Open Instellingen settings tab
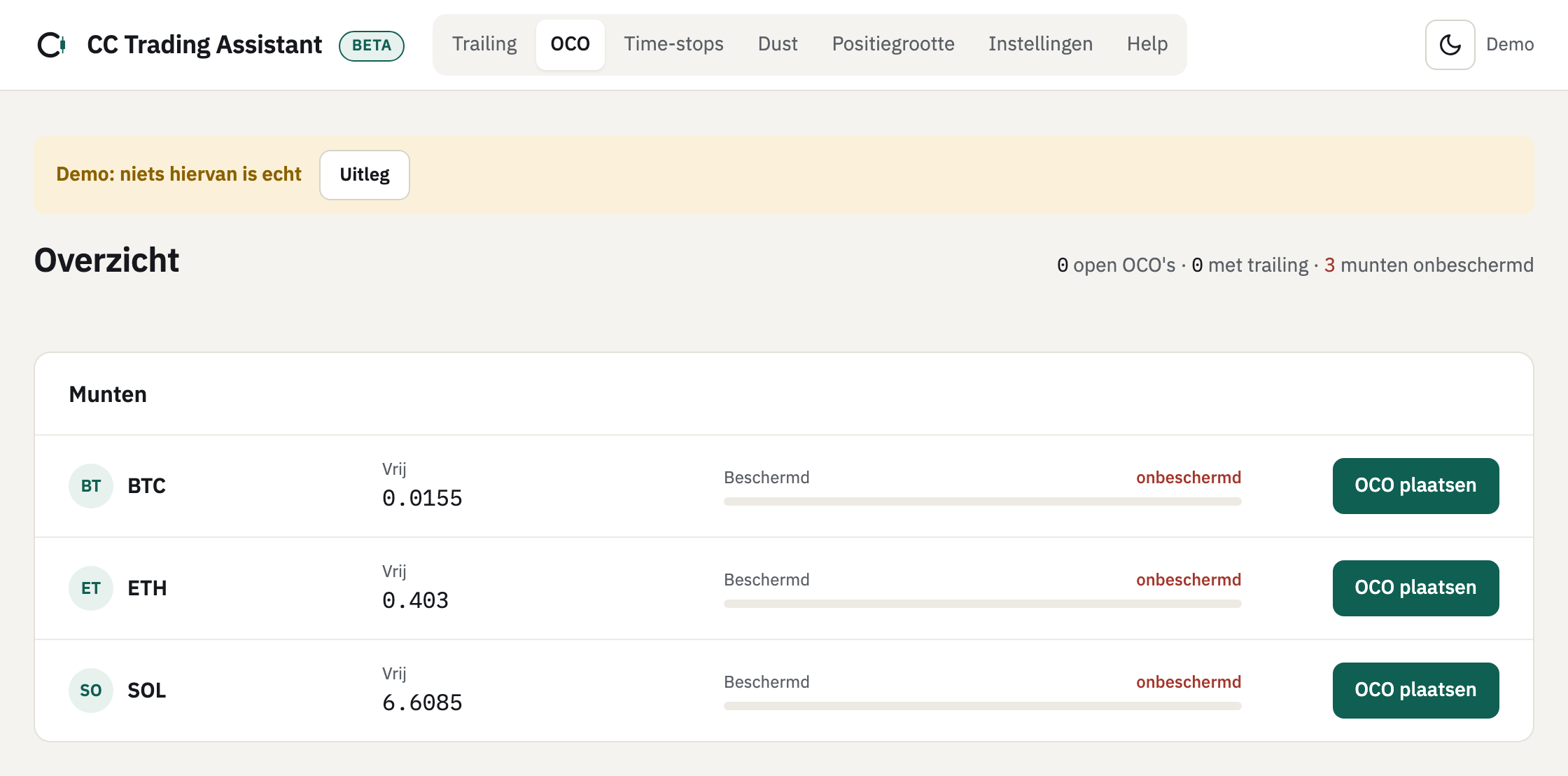Screen dimensions: 1568x776 (1040, 44)
